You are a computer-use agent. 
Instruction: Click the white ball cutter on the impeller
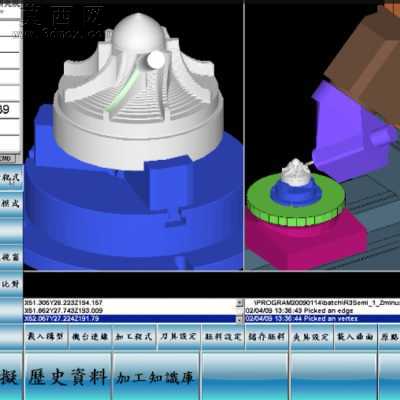pyautogui.click(x=156, y=60)
